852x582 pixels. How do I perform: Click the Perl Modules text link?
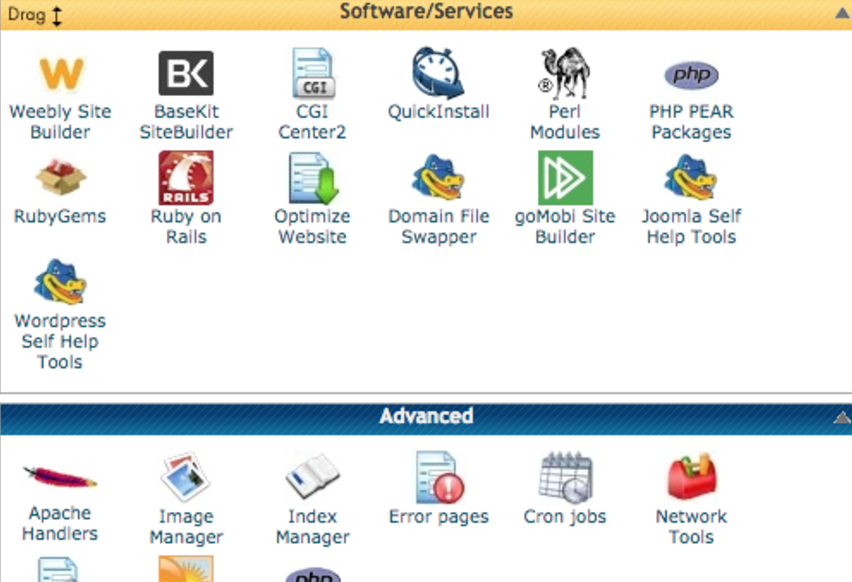click(x=565, y=122)
